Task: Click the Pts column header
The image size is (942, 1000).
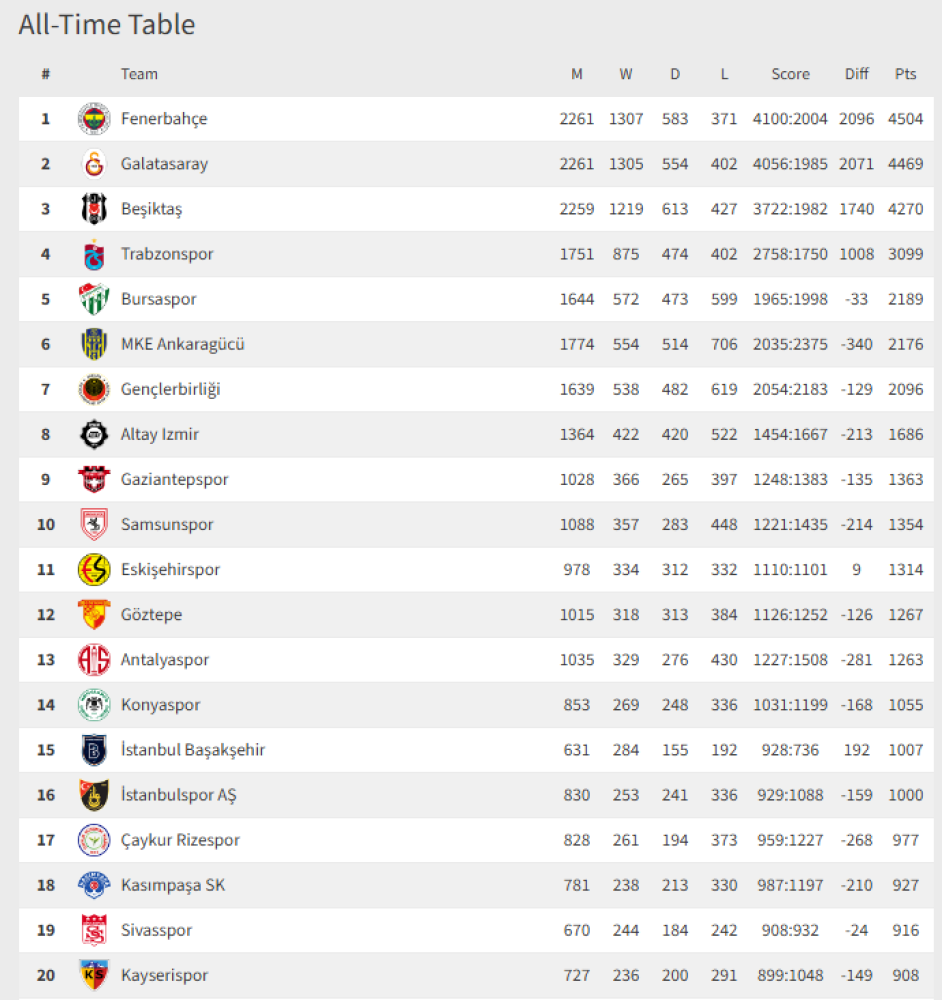Action: click(x=905, y=74)
